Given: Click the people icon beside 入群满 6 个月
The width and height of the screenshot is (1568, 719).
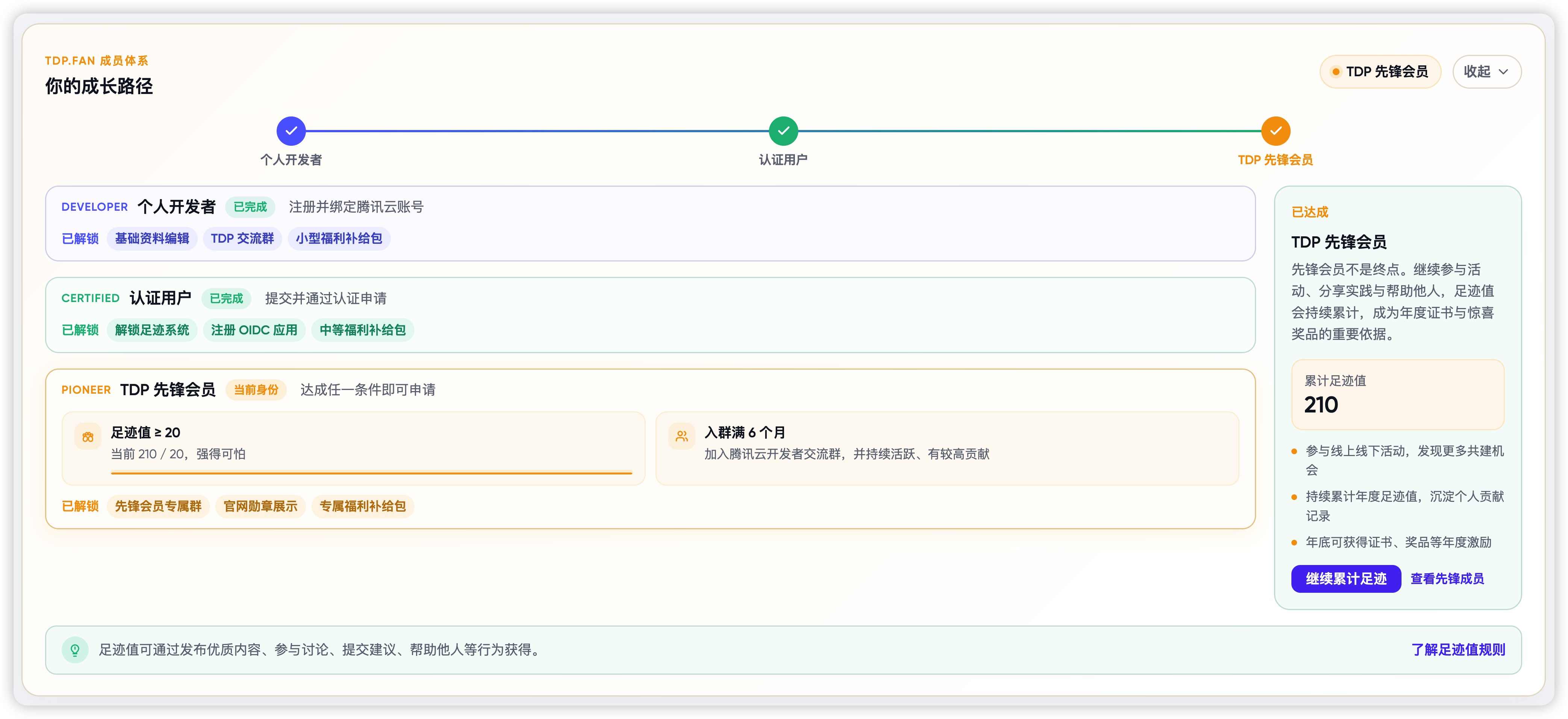Looking at the screenshot, I should tap(681, 436).
